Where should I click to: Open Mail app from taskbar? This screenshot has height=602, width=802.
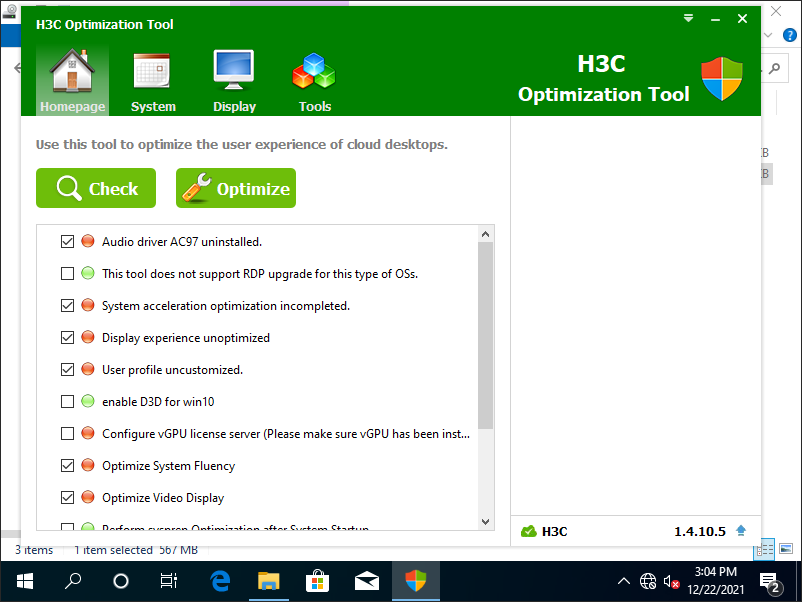coord(366,581)
